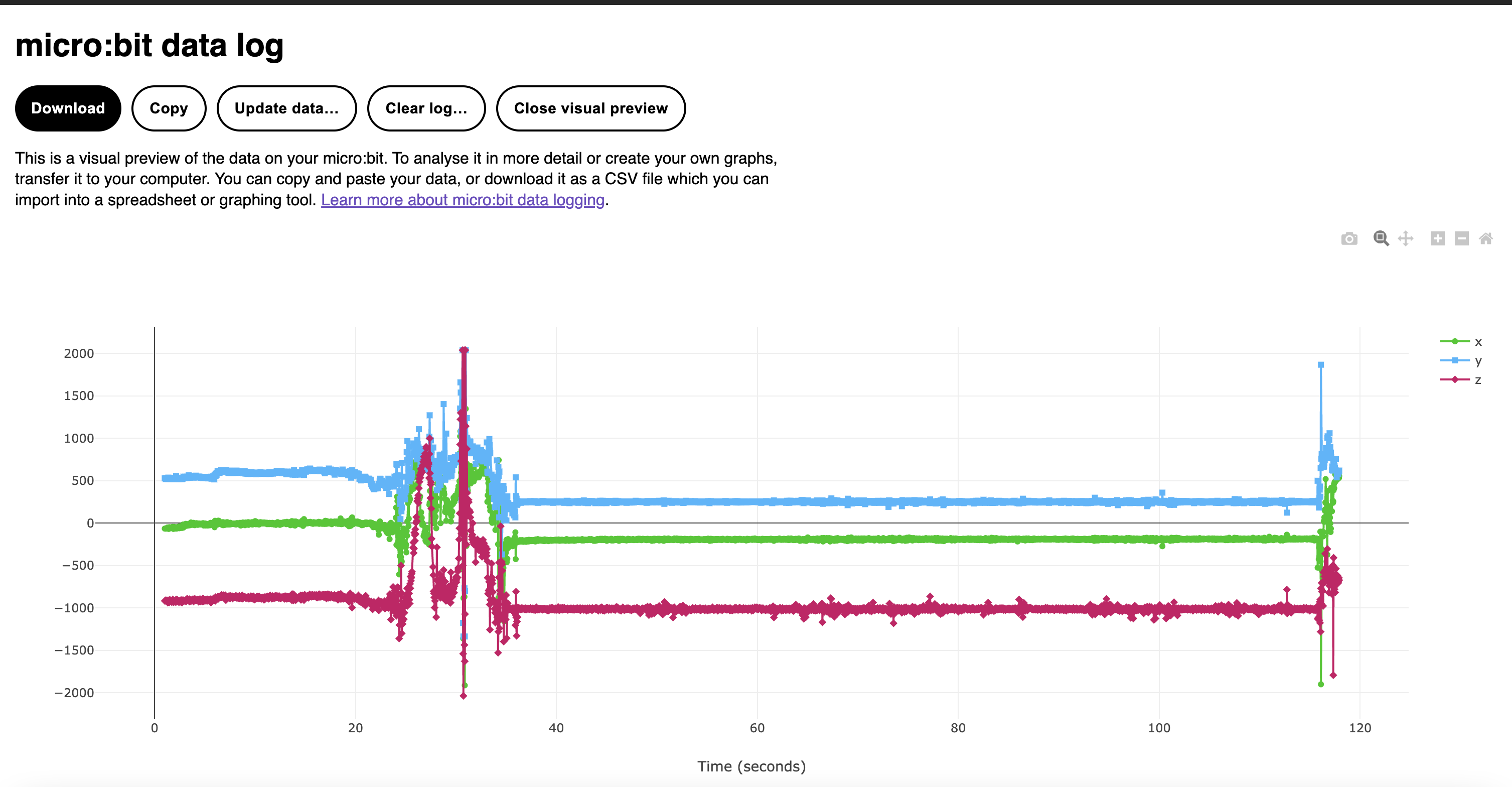Click the 2000 y-axis tick label
Viewport: 1512px width, 787px height.
click(79, 353)
